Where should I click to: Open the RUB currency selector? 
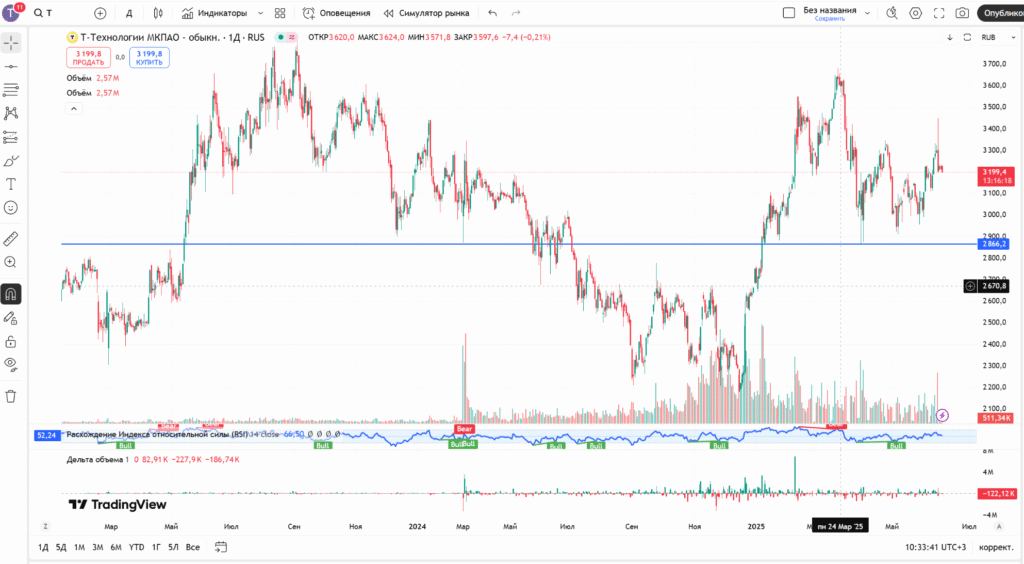tap(999, 37)
